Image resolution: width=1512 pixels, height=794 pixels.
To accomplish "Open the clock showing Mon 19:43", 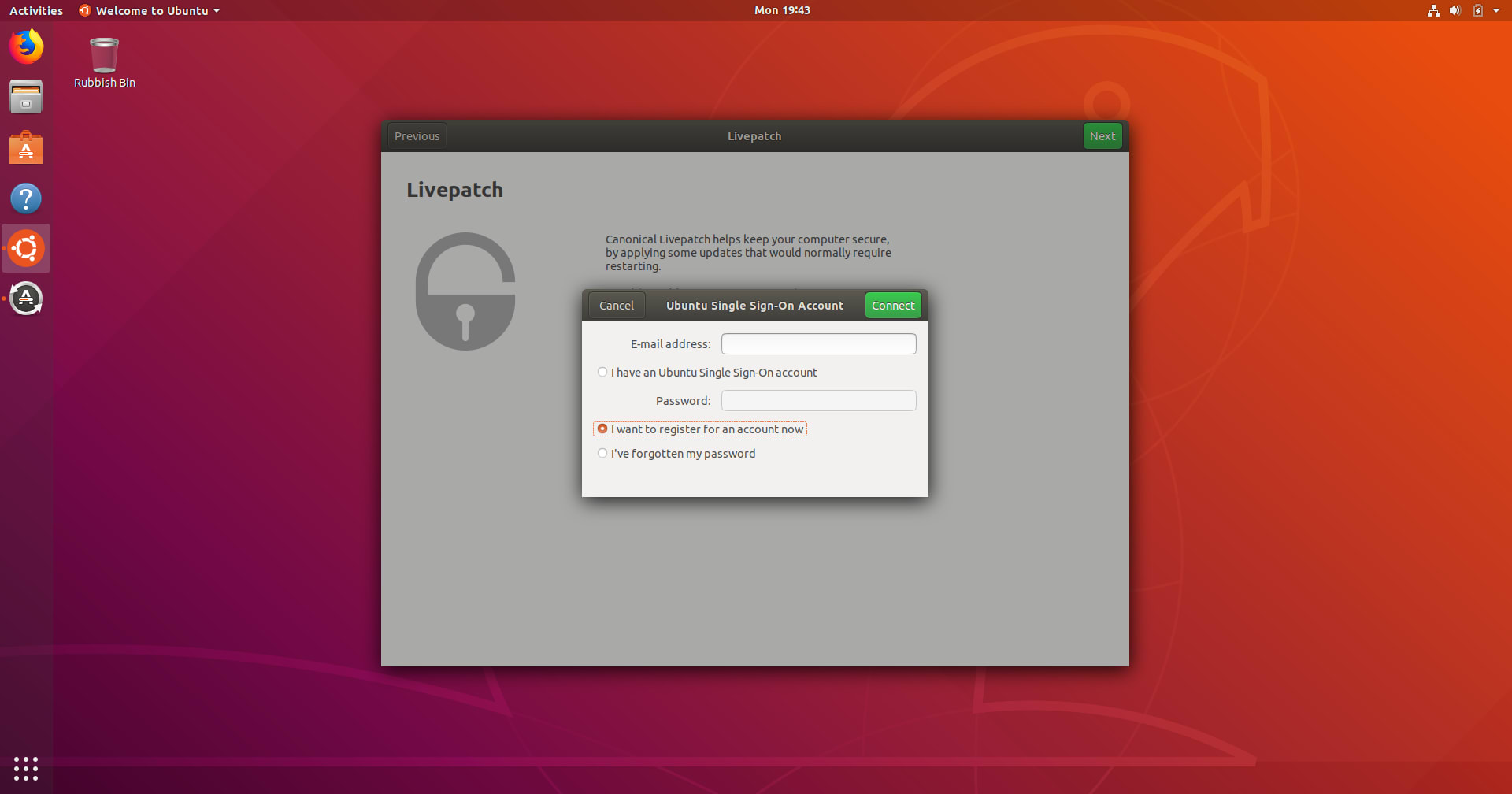I will point(782,10).
